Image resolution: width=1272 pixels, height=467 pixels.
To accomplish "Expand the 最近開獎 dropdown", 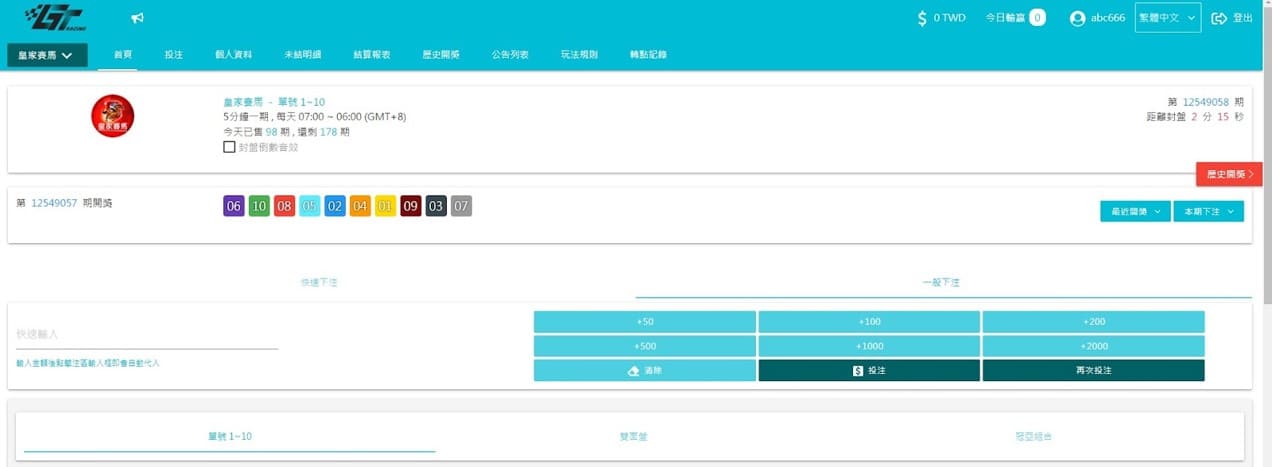I will (1135, 211).
